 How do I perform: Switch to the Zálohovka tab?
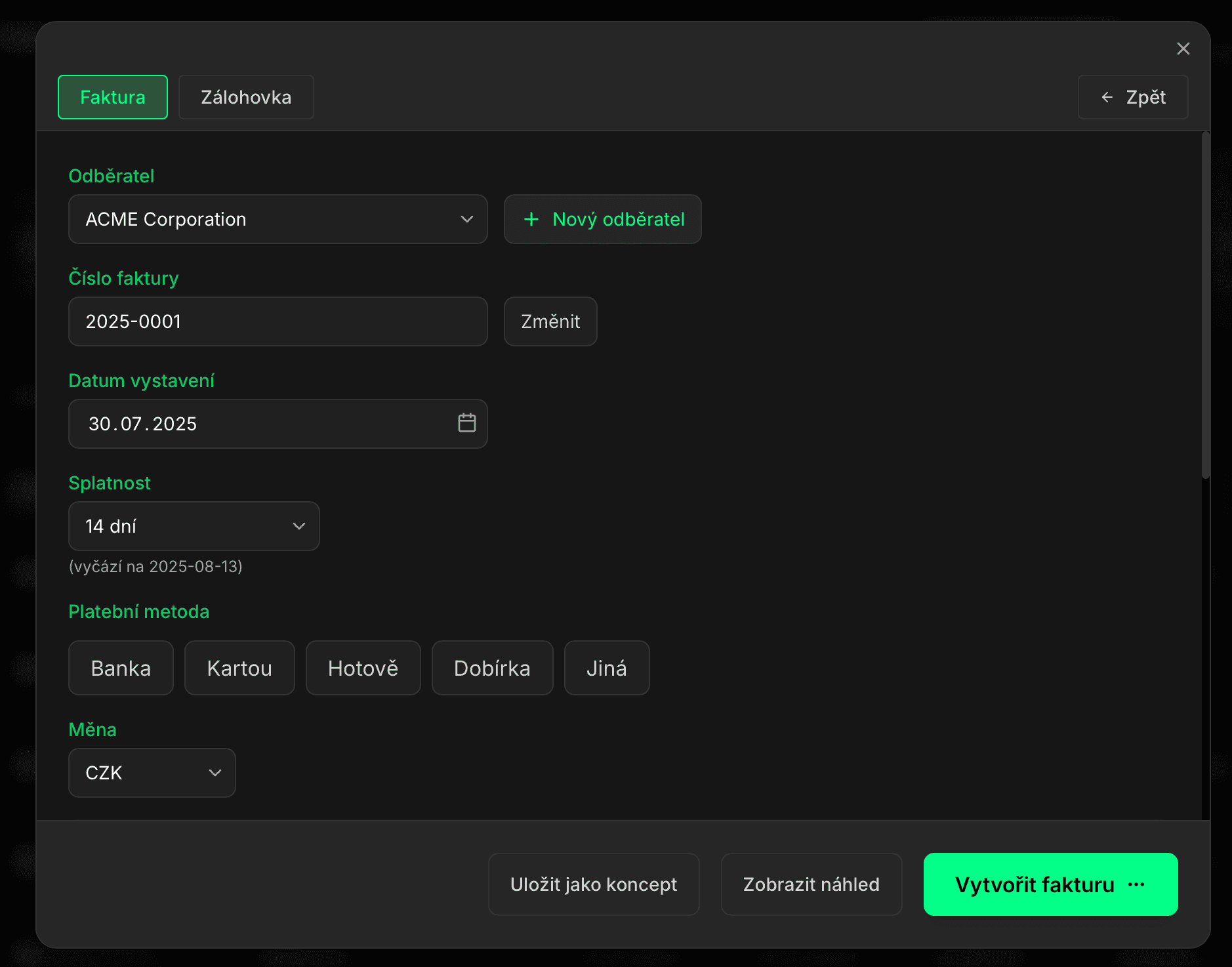click(x=246, y=97)
